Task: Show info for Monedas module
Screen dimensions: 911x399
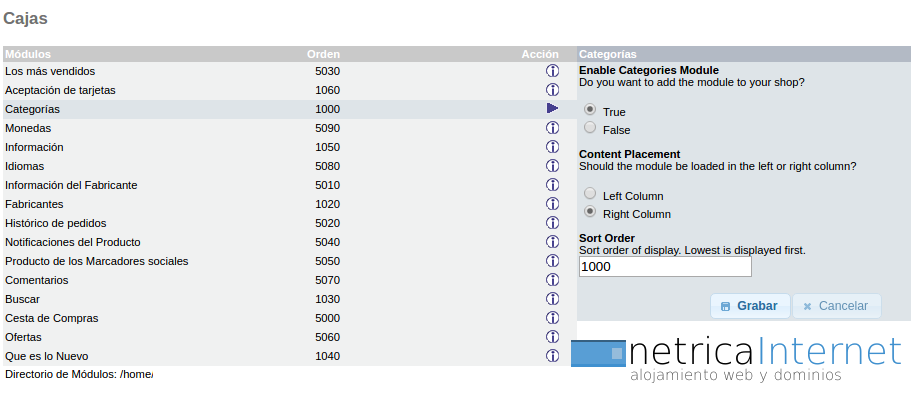Action: click(x=552, y=128)
